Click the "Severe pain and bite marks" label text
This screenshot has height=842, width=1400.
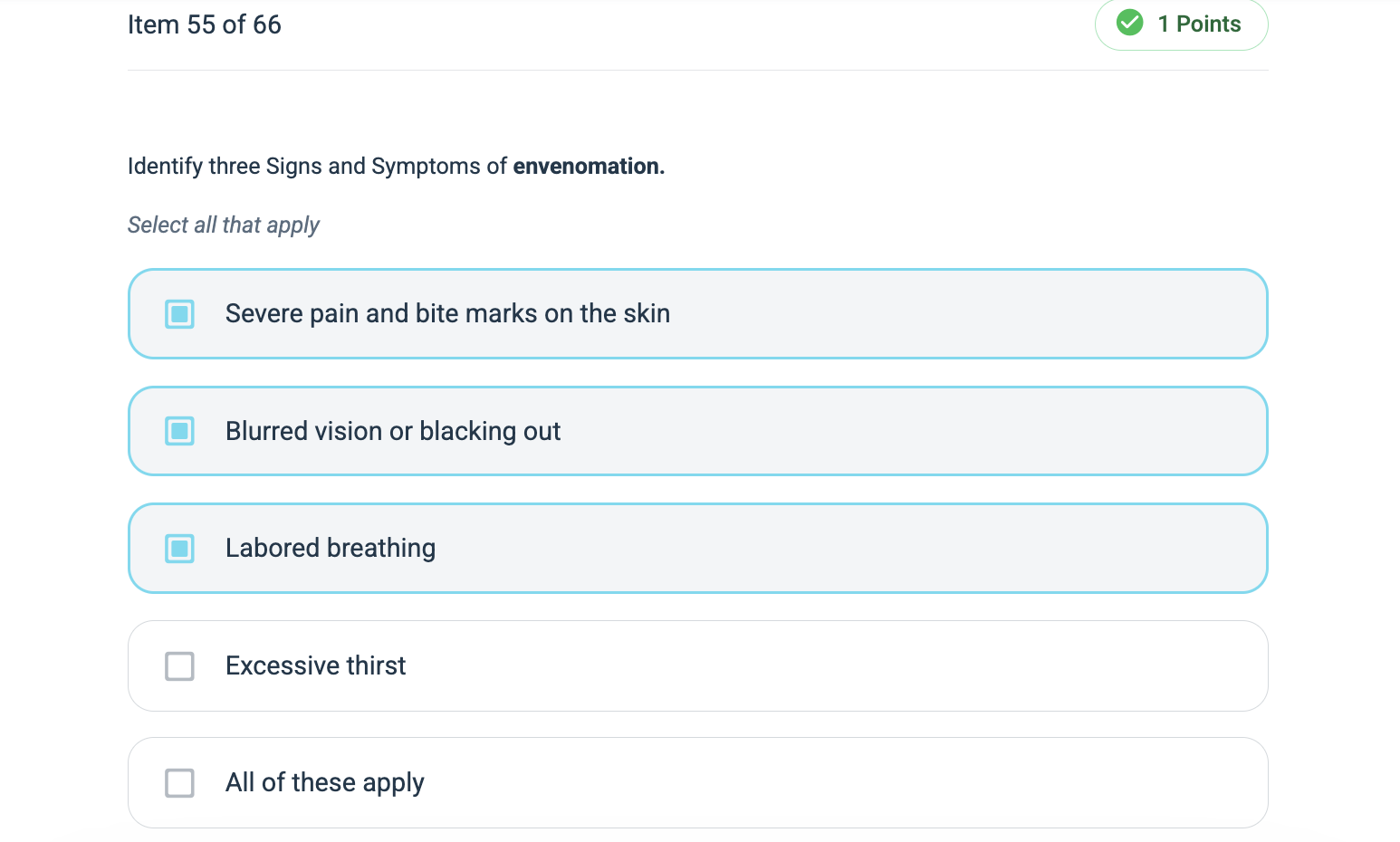click(x=447, y=314)
